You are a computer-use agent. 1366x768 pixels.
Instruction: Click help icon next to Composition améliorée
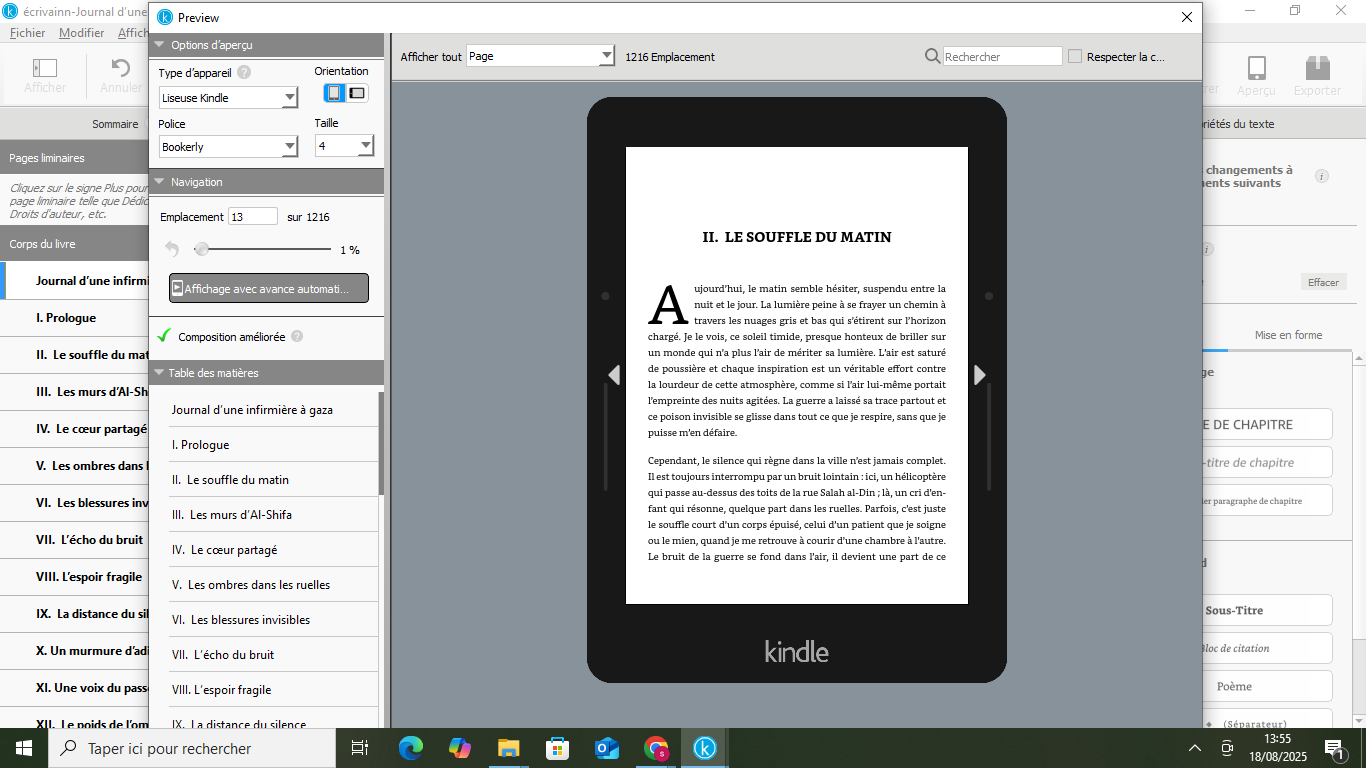(x=297, y=337)
